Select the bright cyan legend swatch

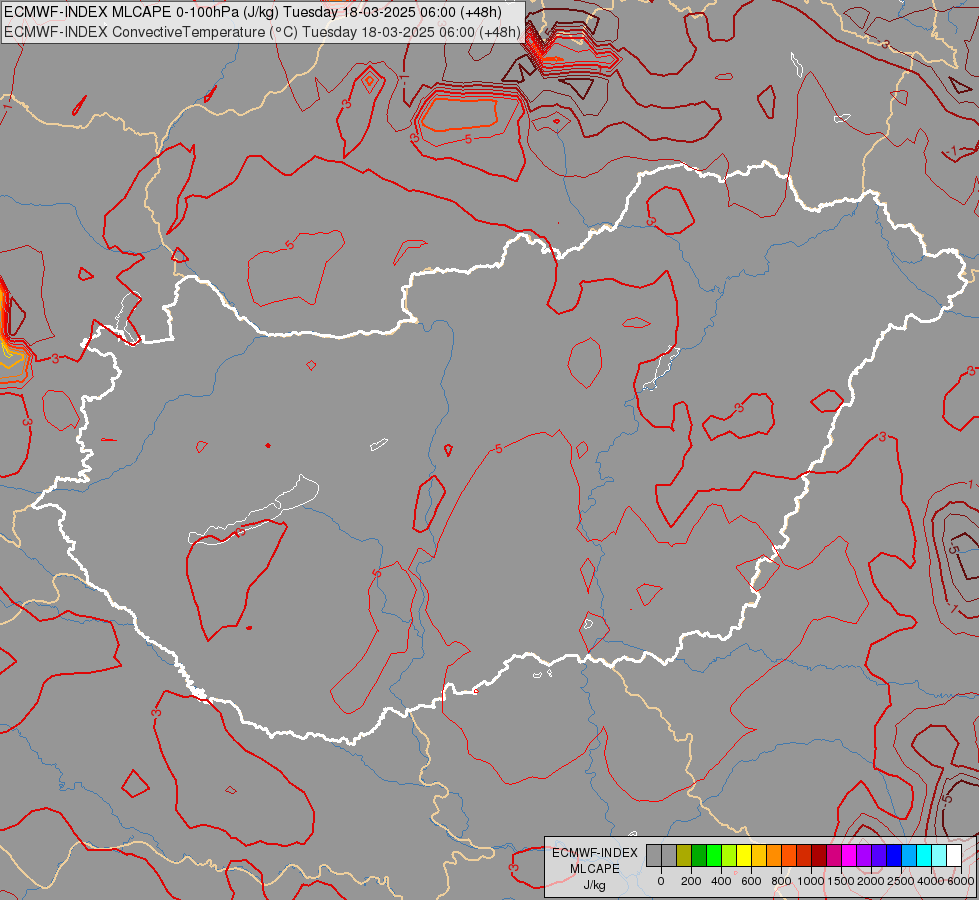pyautogui.click(x=925, y=856)
